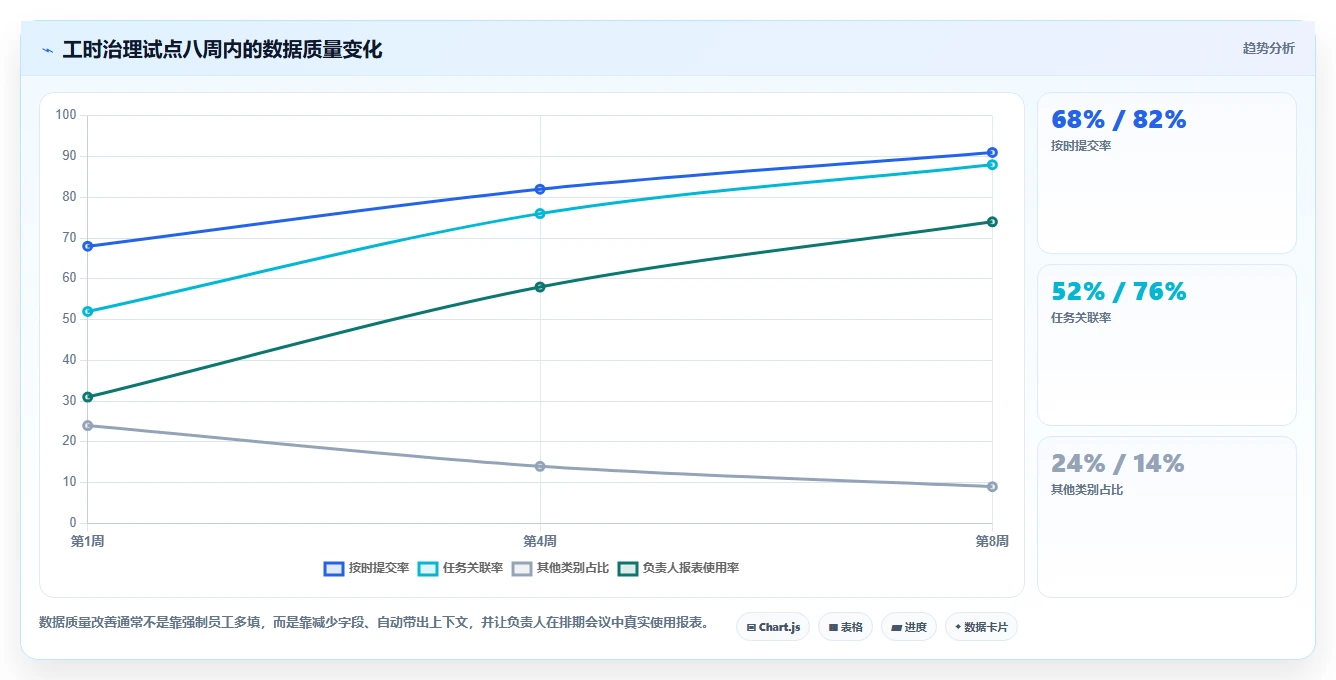Click 按时提交率 caption under 68% / 82%
Screen dimensions: 1336x680
coord(1081,145)
